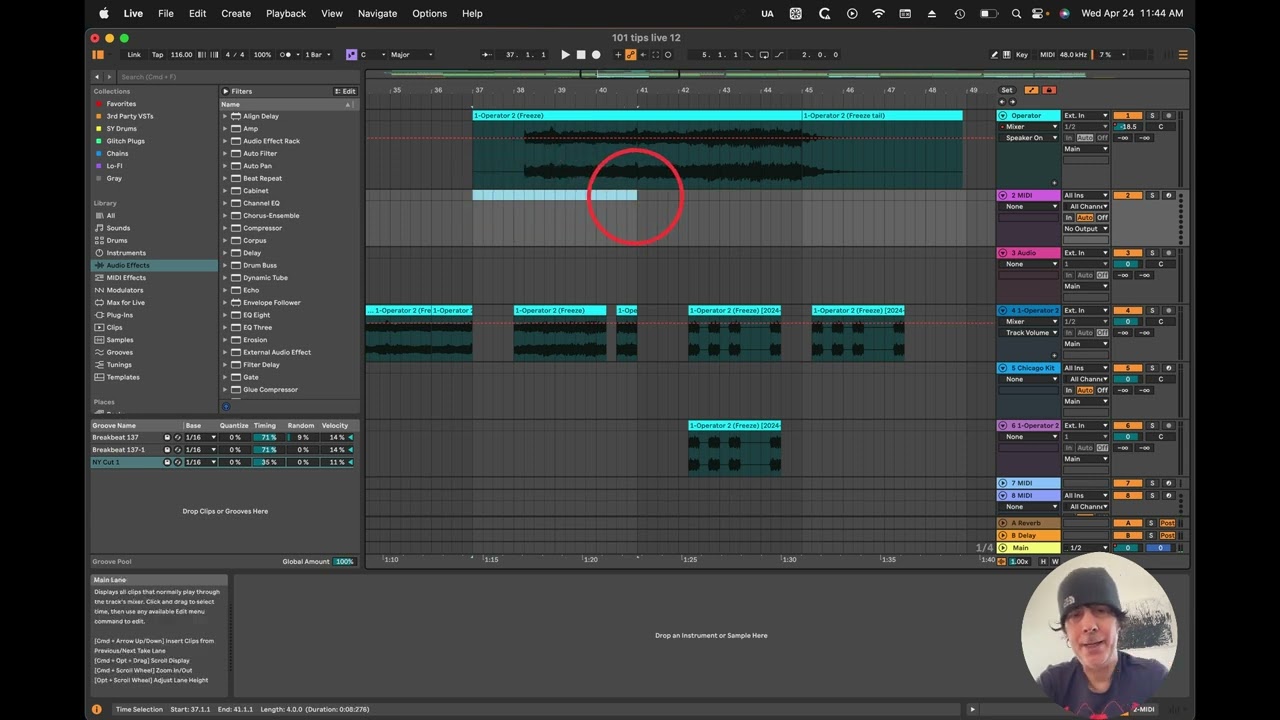Image resolution: width=1280 pixels, height=720 pixels.
Task: Open the Playback menu
Action: (x=286, y=13)
